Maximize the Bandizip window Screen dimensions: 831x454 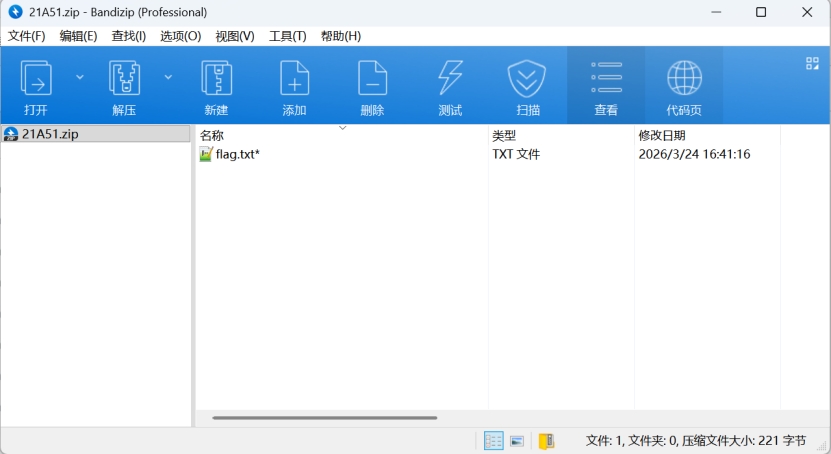pyautogui.click(x=761, y=12)
